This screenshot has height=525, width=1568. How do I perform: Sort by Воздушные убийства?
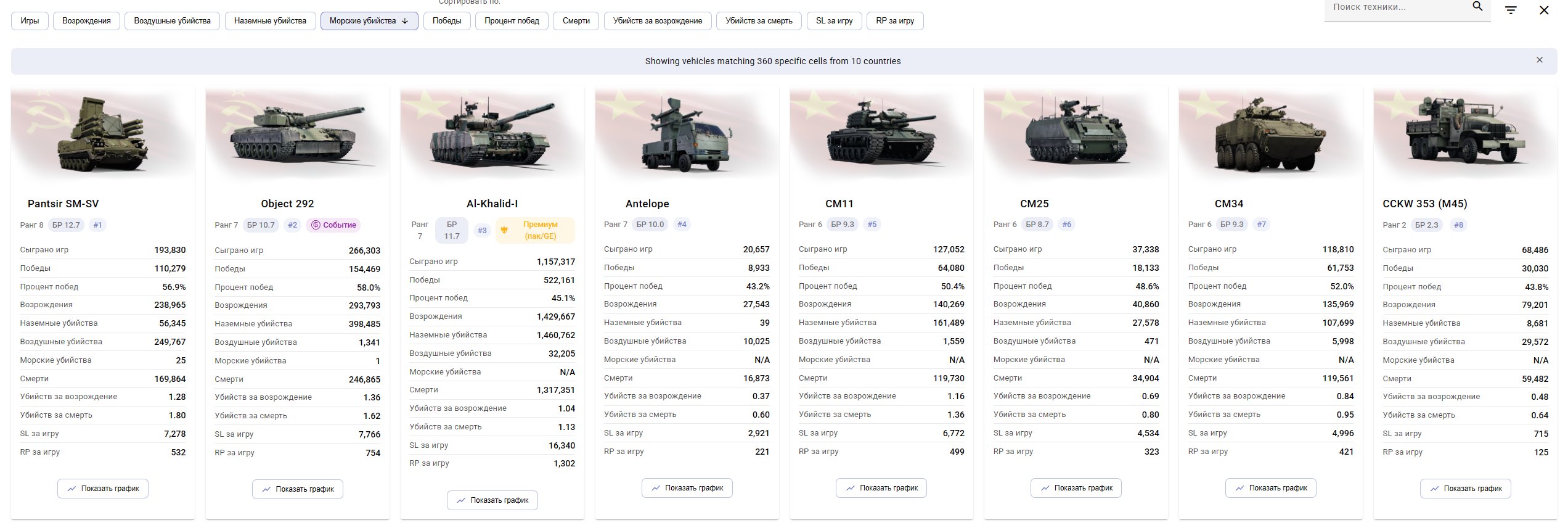pyautogui.click(x=172, y=21)
